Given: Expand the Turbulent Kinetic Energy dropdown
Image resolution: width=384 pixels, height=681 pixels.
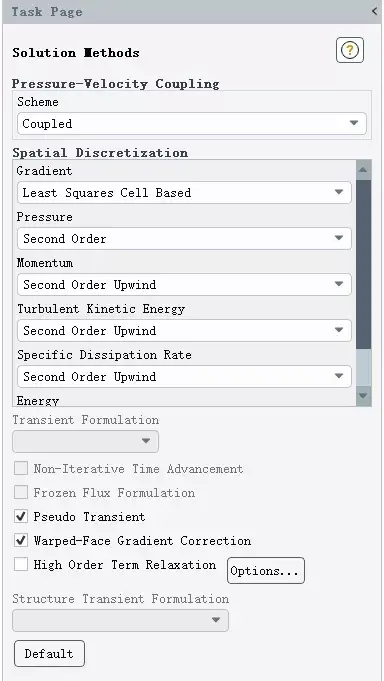Looking at the screenshot, I should click(x=184, y=331).
